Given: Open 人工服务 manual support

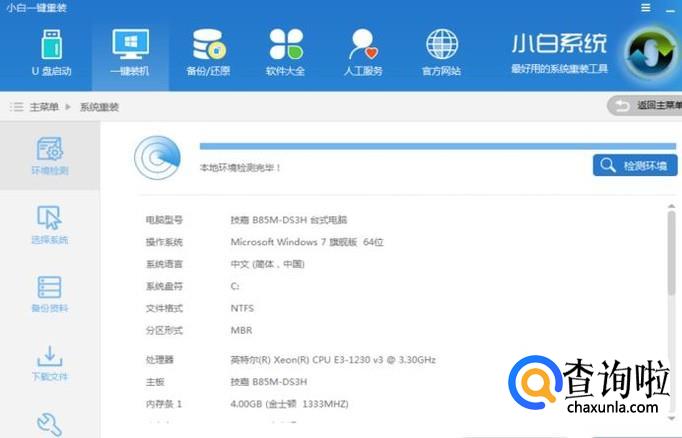Looking at the screenshot, I should [363, 52].
